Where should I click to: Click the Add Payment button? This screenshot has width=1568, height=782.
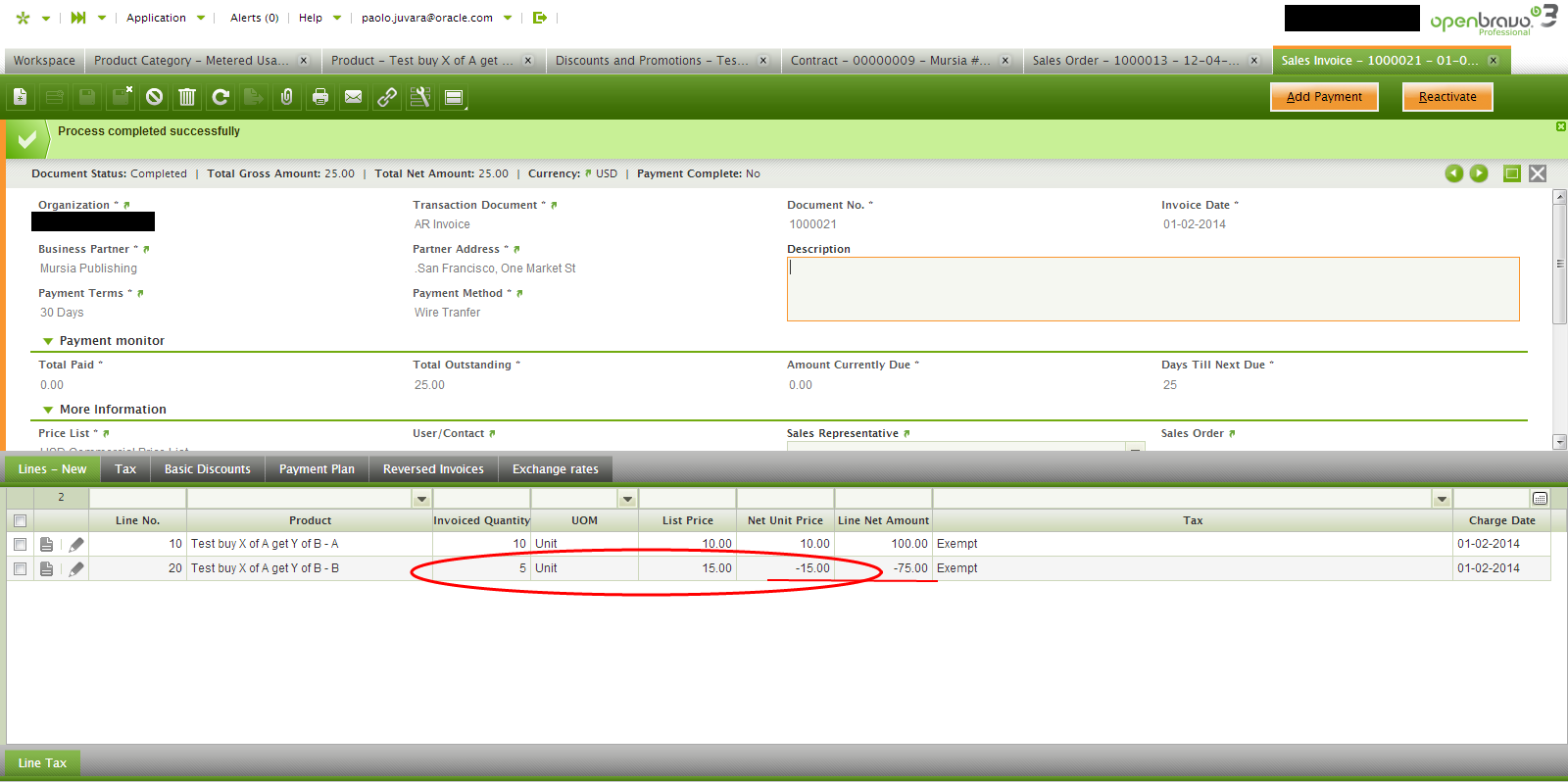point(1324,97)
